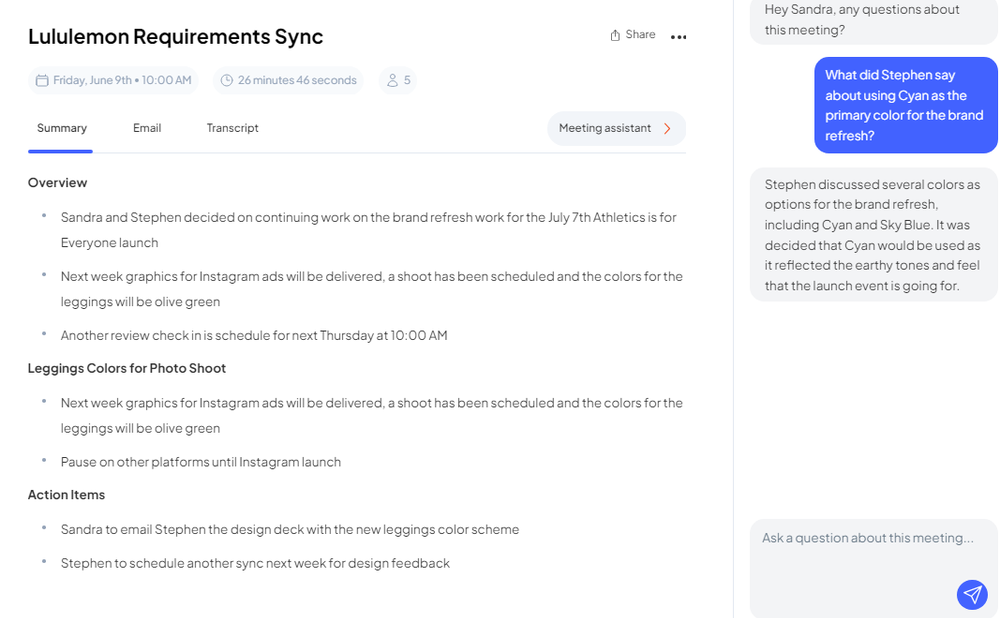The image size is (1000, 618).
Task: Click the 26 minutes 46 seconds duration chip
Action: [288, 80]
